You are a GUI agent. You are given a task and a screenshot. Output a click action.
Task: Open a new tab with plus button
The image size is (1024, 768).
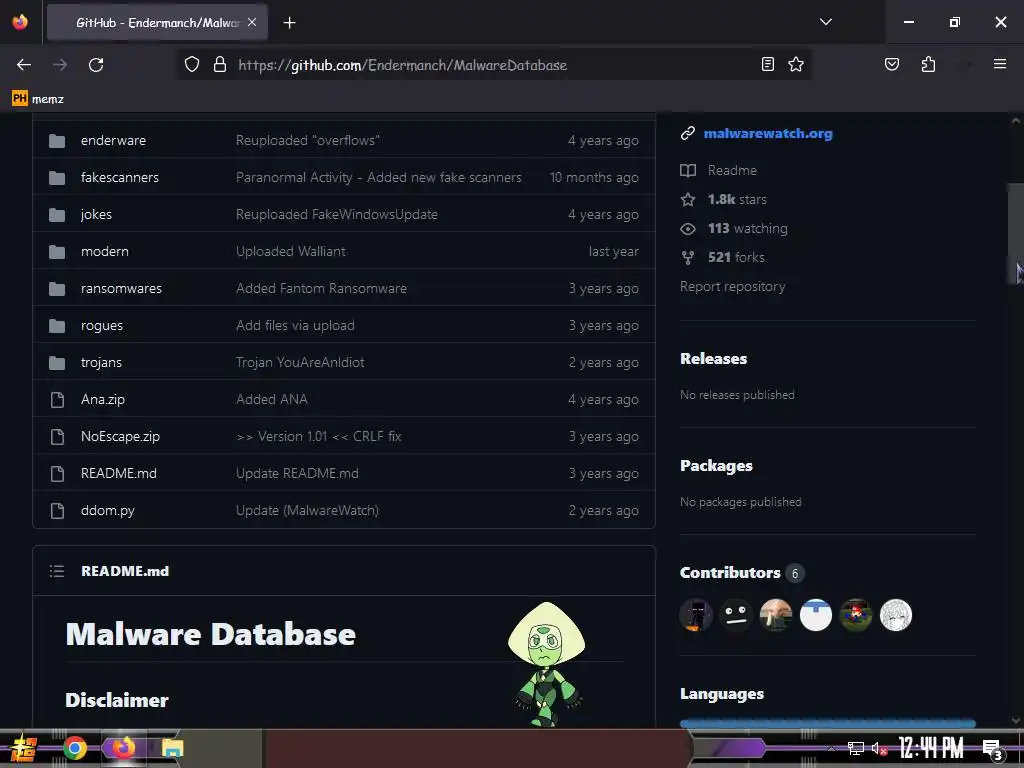point(289,23)
